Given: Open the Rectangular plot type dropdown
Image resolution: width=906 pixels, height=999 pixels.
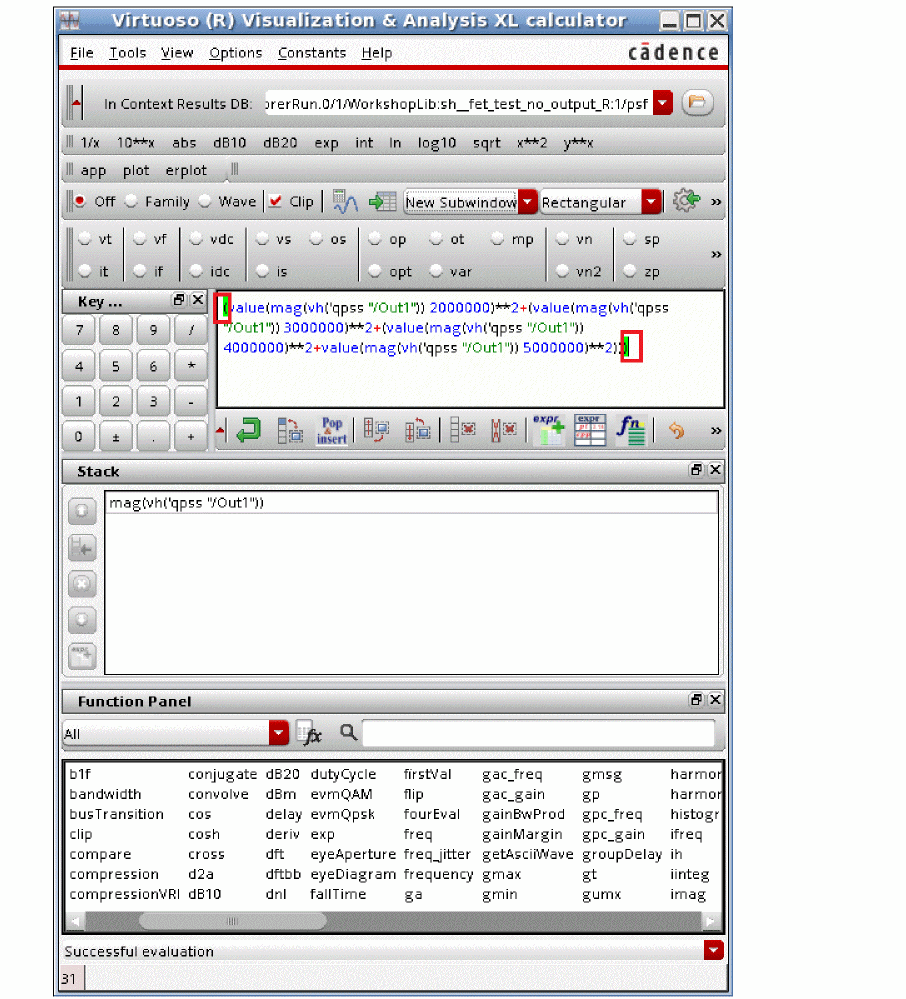Looking at the screenshot, I should [x=651, y=202].
